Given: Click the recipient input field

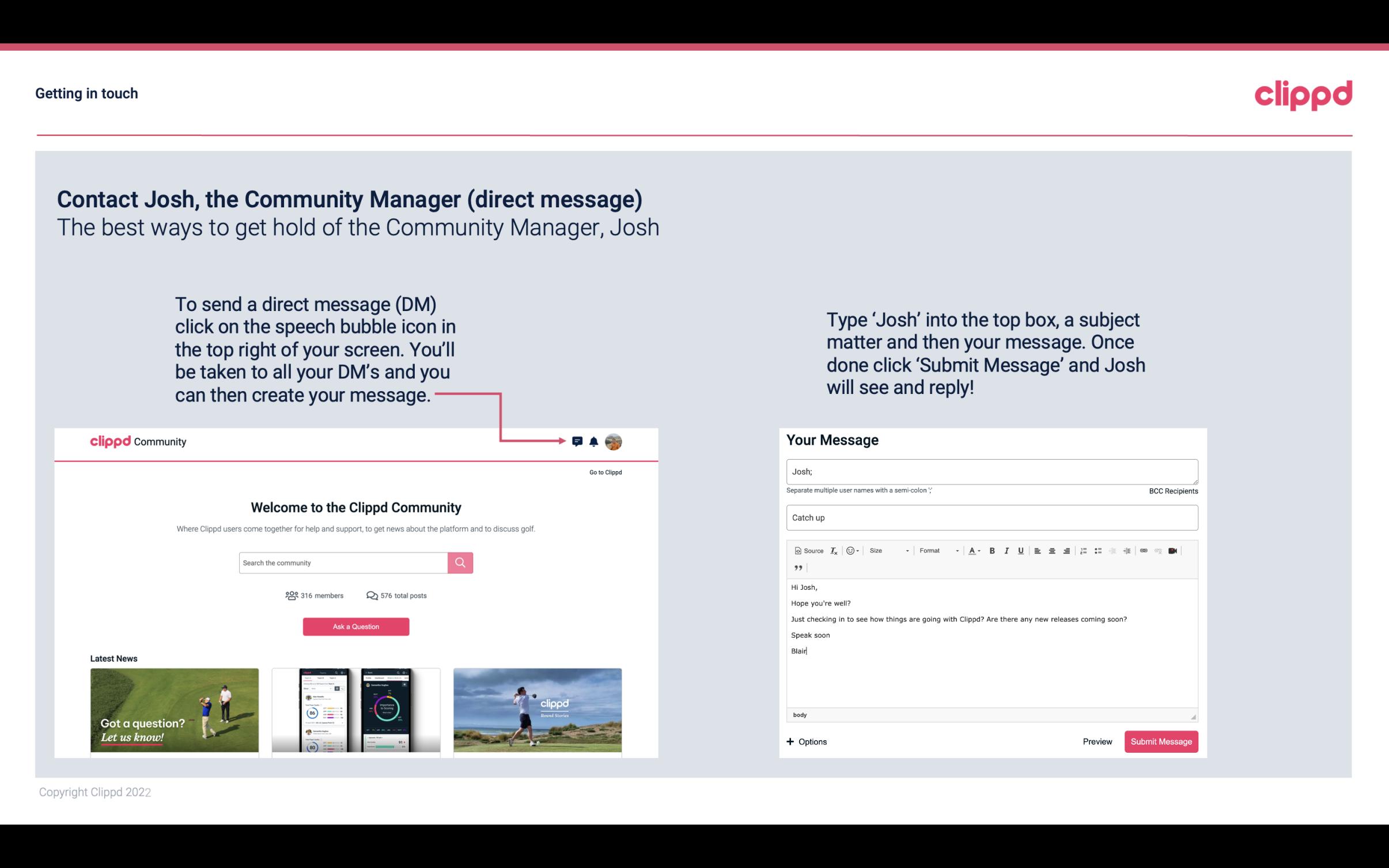Looking at the screenshot, I should [x=992, y=471].
